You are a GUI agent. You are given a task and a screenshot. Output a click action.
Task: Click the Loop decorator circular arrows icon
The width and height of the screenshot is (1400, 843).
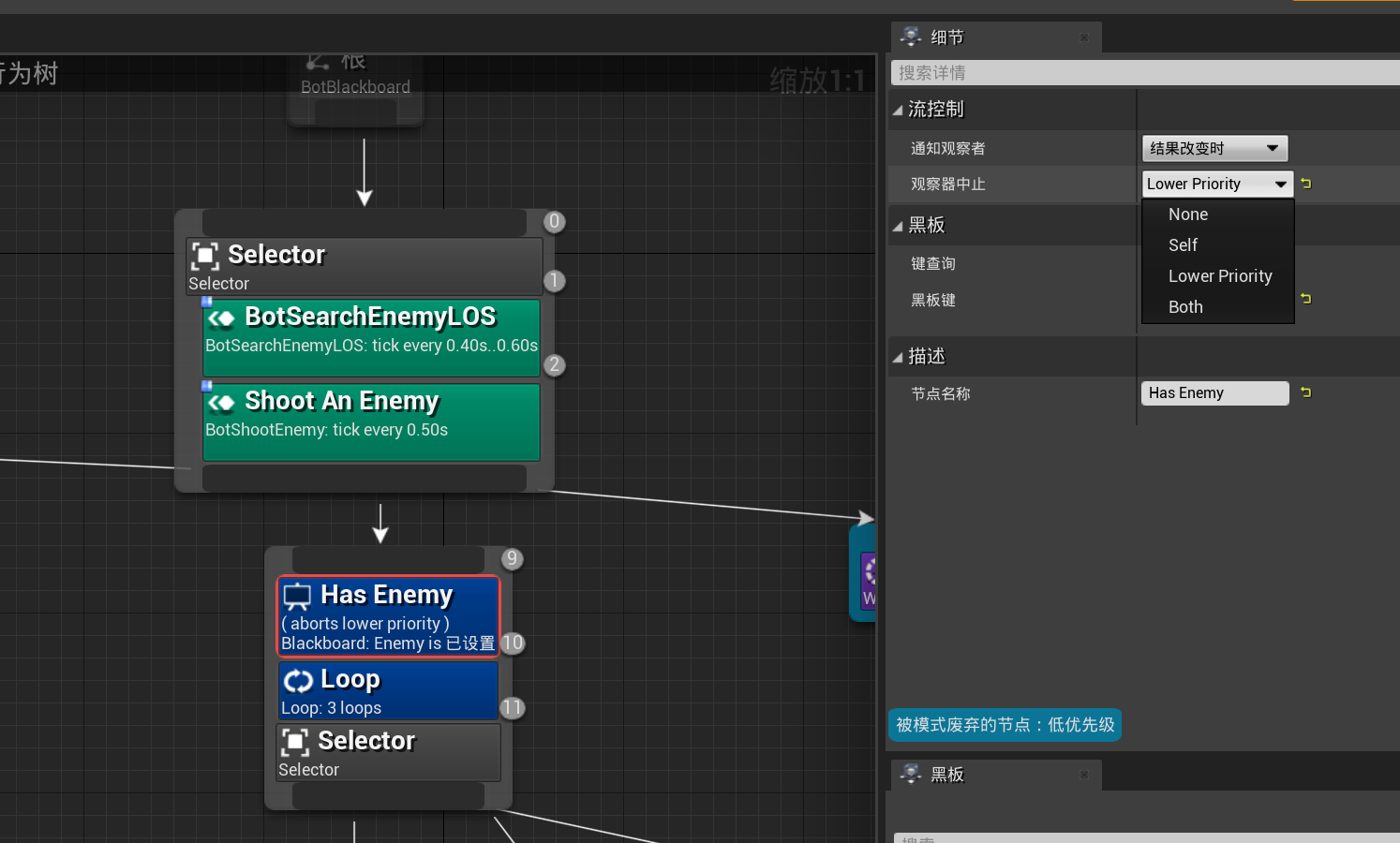(298, 680)
